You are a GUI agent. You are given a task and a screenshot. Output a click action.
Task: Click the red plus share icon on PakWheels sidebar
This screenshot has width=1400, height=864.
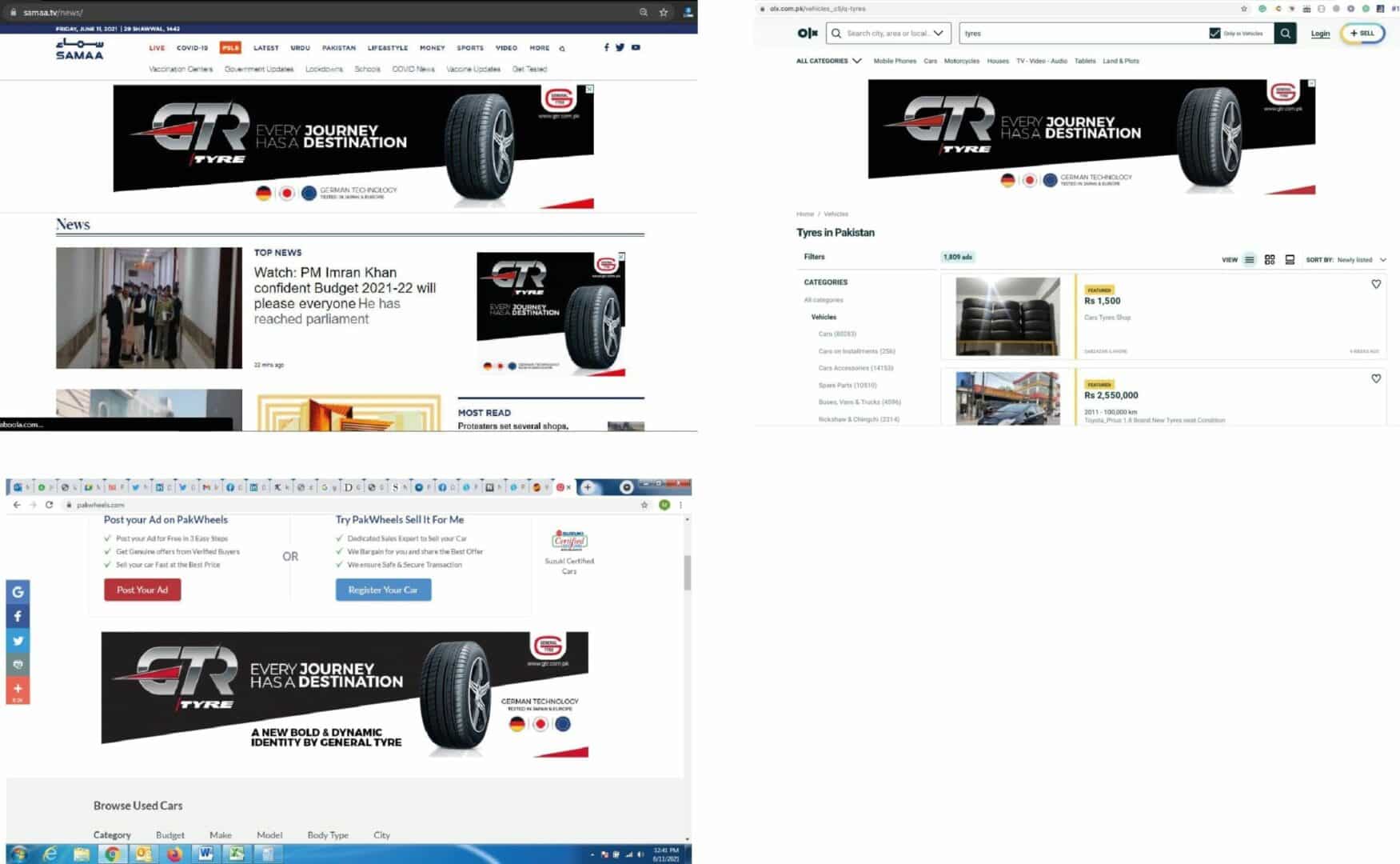pyautogui.click(x=18, y=690)
